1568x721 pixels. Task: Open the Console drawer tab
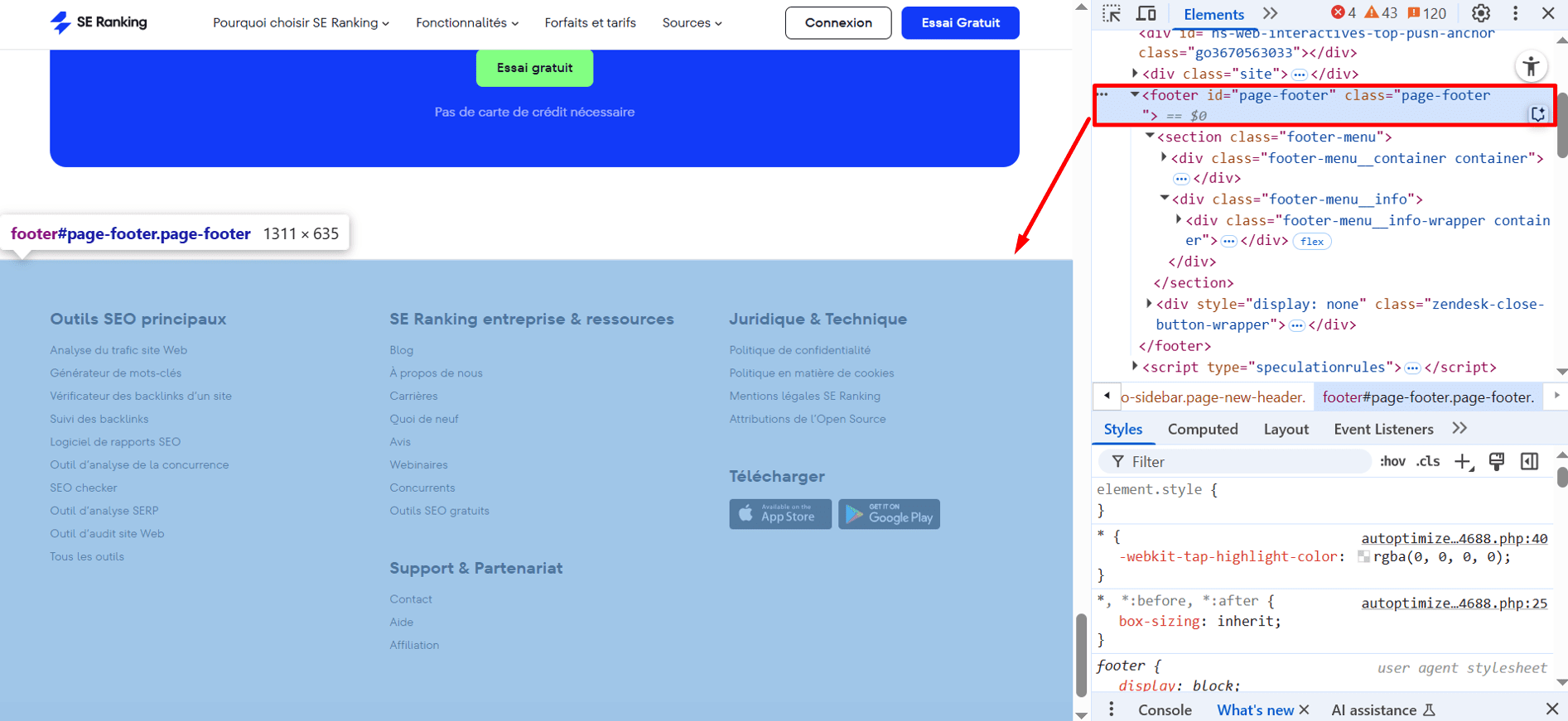pyautogui.click(x=1165, y=709)
